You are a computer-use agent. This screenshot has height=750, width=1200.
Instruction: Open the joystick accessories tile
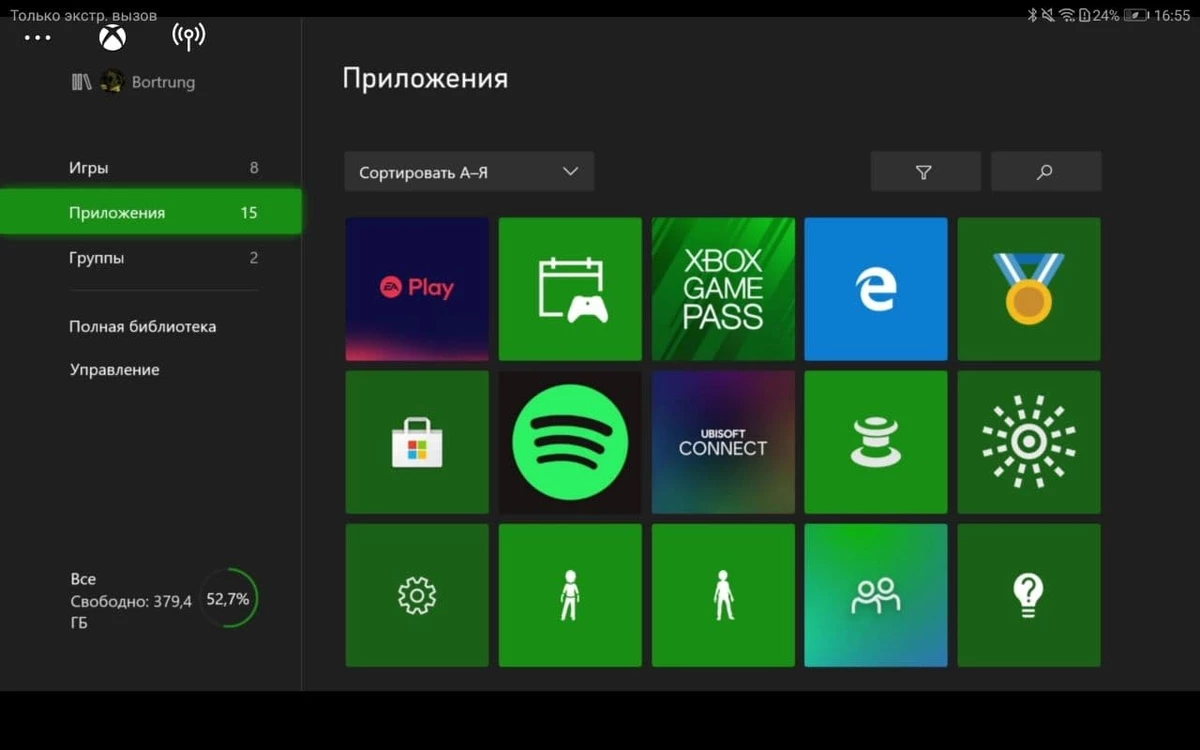(876, 442)
